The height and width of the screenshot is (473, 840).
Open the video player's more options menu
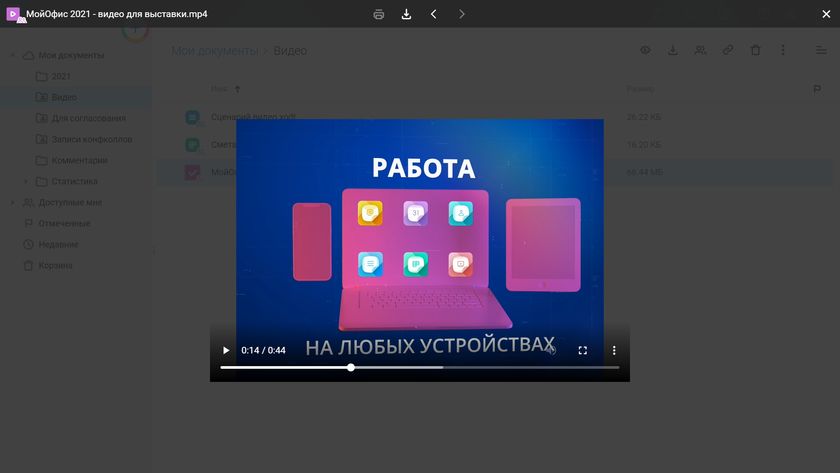(x=615, y=351)
